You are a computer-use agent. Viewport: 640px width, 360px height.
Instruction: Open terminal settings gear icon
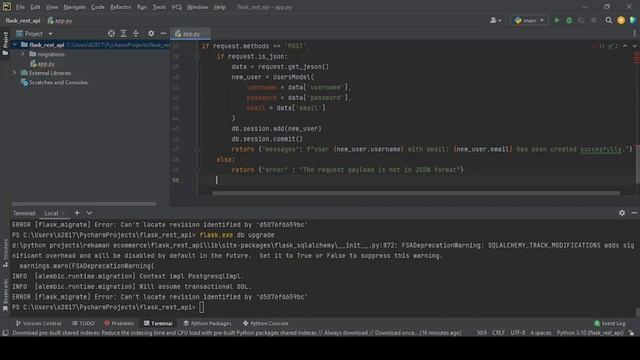(622, 213)
